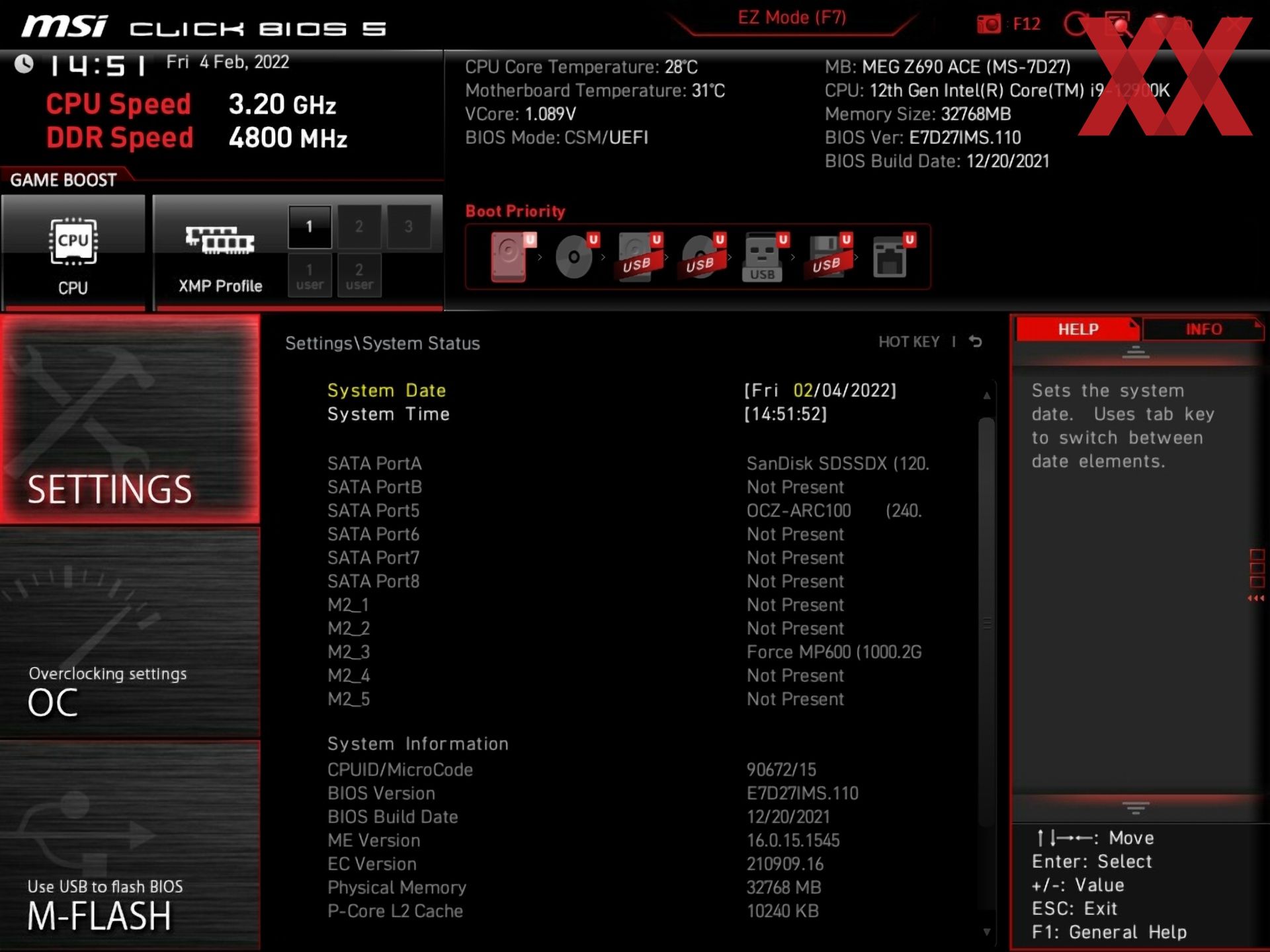Click the Force MP600 drive value

[x=833, y=653]
